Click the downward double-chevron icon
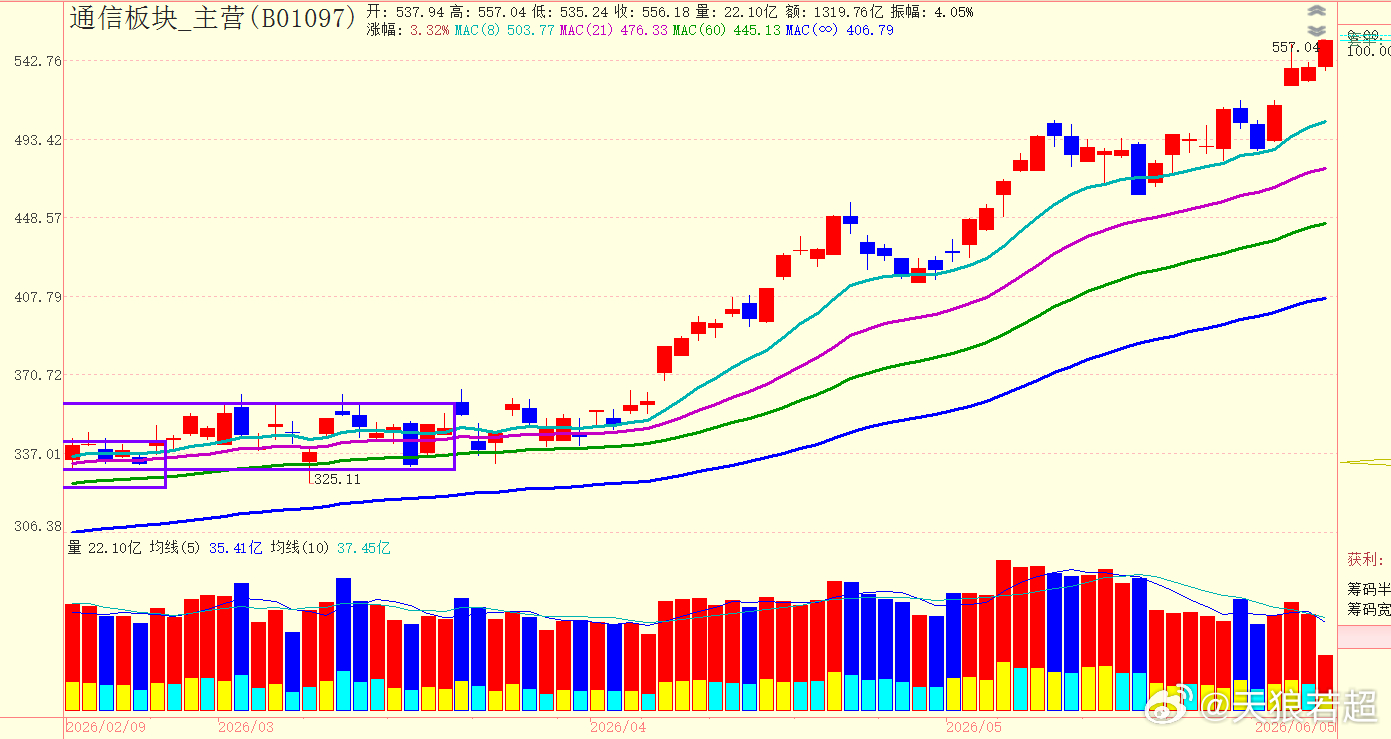 point(1317,31)
